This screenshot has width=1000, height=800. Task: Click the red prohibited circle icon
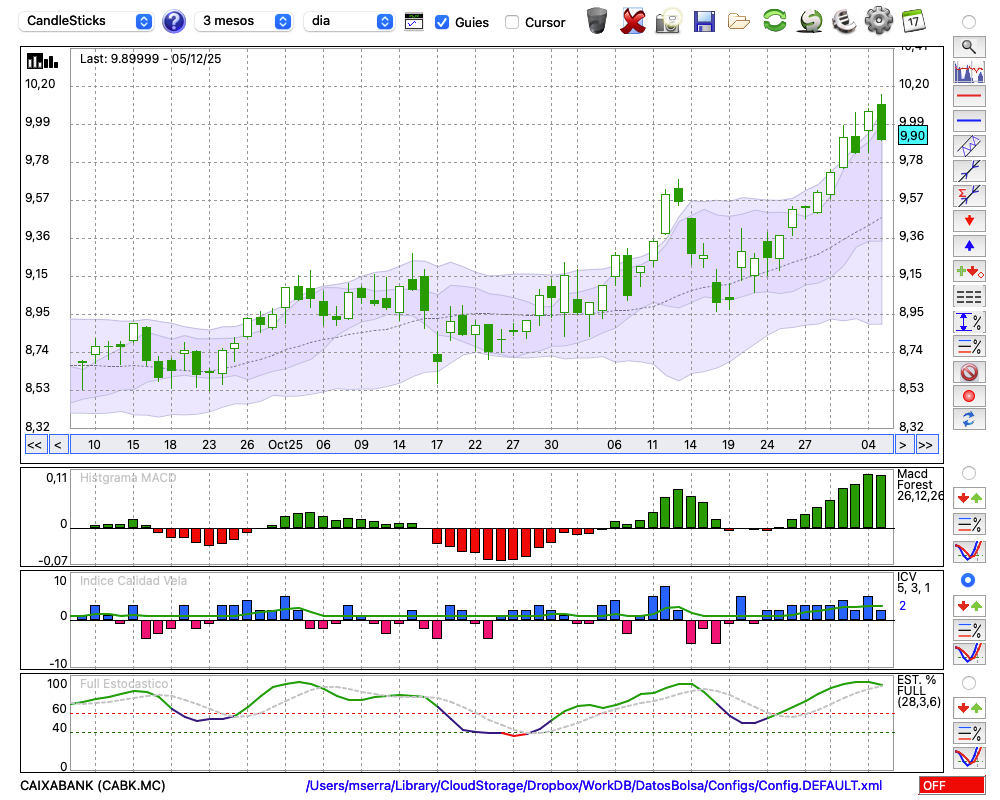point(969,372)
